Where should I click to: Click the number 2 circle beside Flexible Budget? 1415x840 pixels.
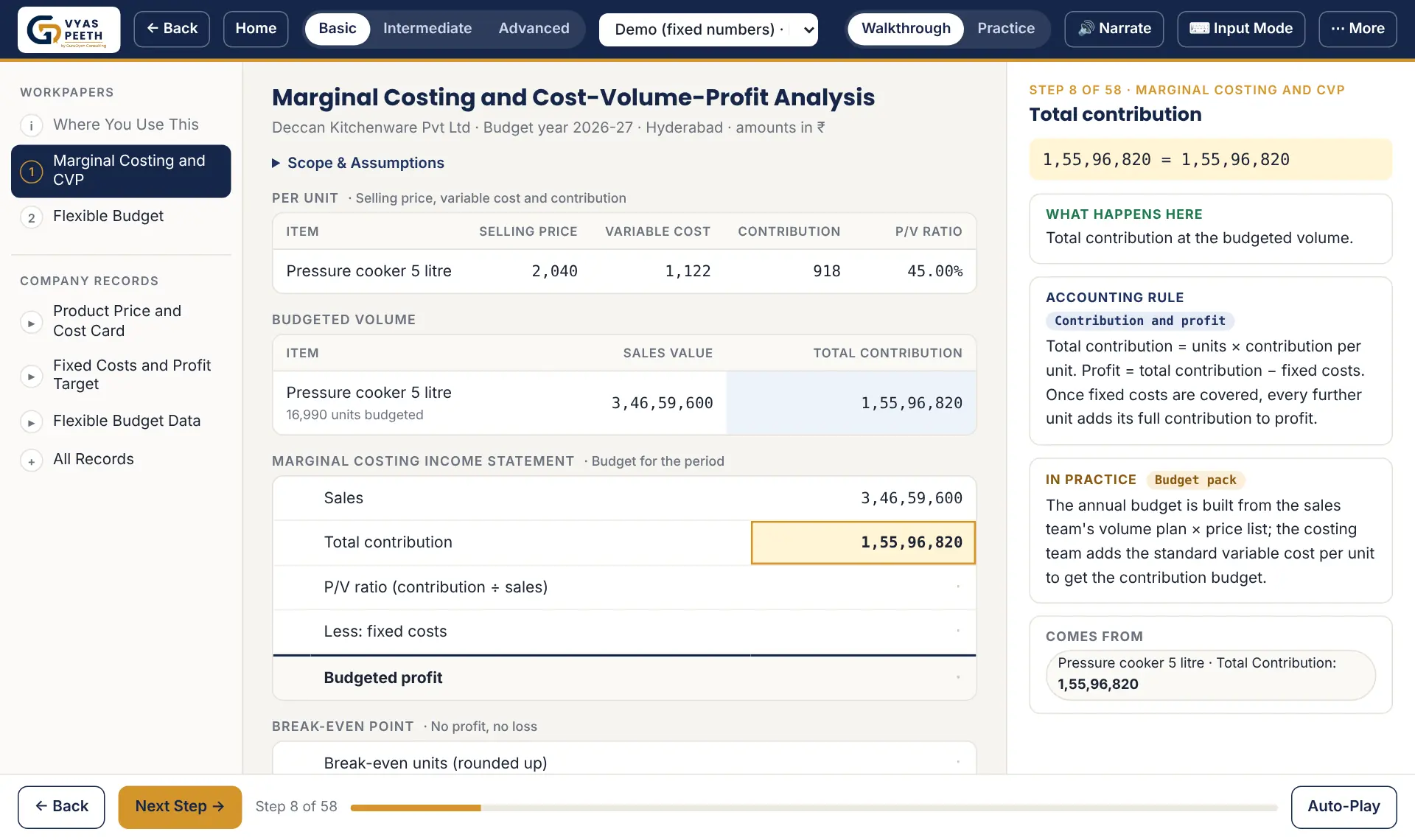click(31, 217)
